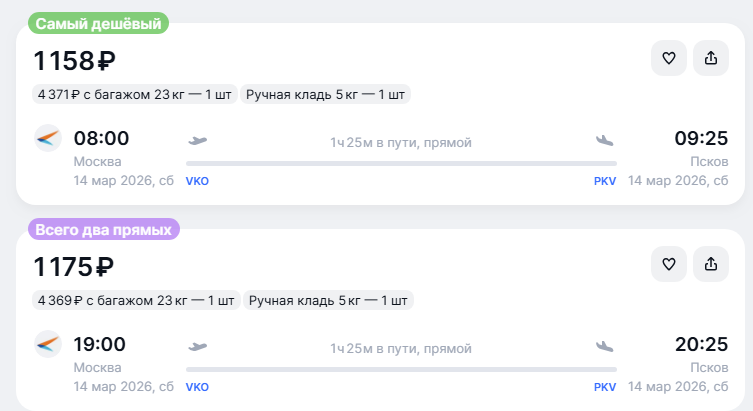Click takeoff plane icon on 08:00 flight

click(197, 140)
